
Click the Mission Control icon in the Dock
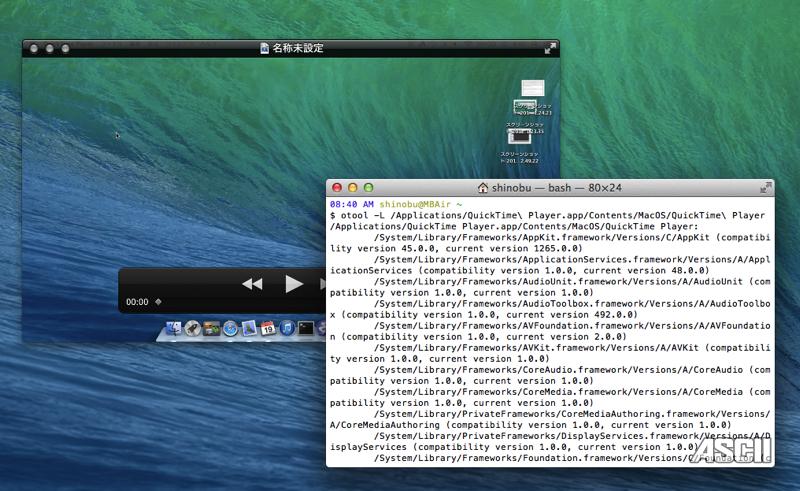click(x=211, y=328)
